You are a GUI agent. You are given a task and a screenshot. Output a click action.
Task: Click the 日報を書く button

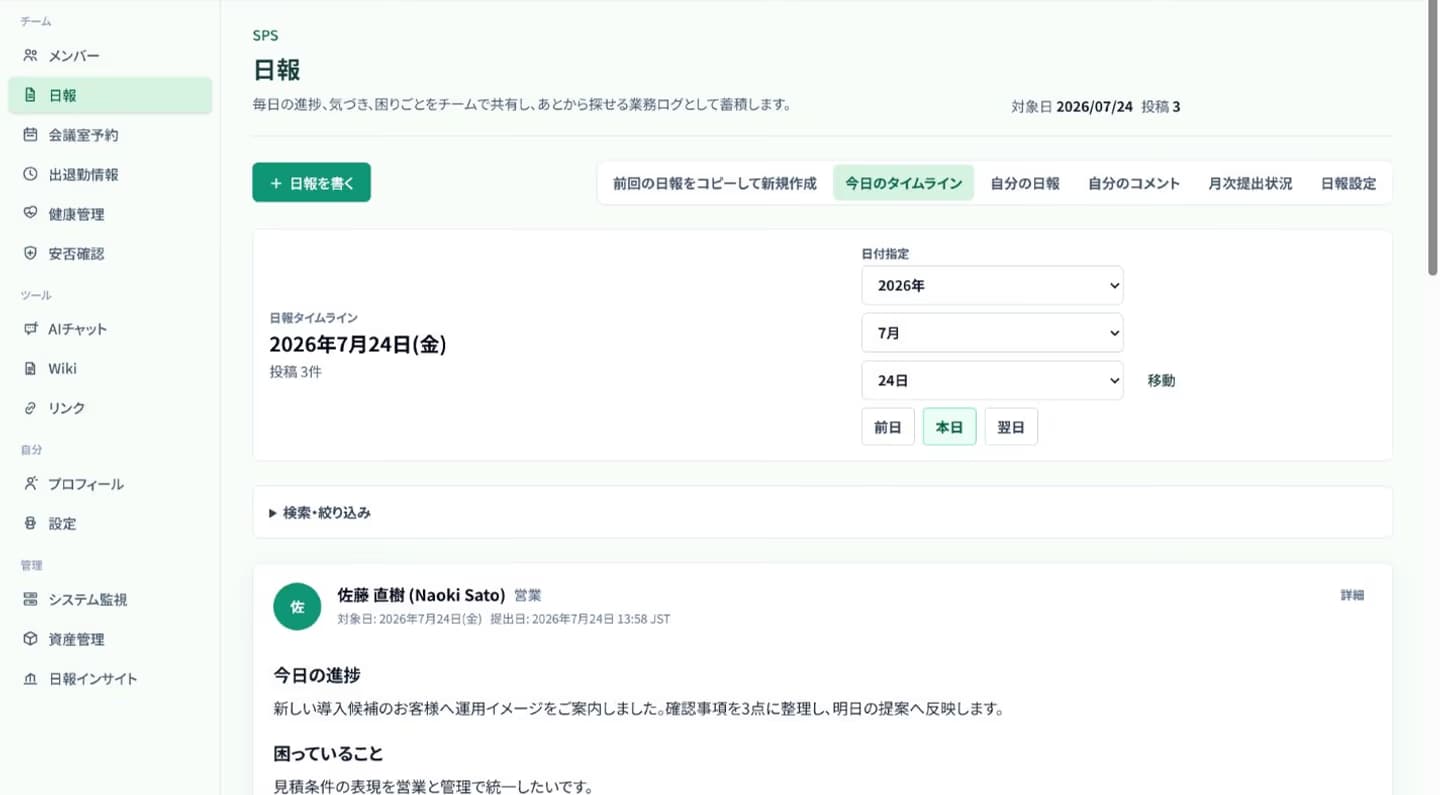(311, 182)
